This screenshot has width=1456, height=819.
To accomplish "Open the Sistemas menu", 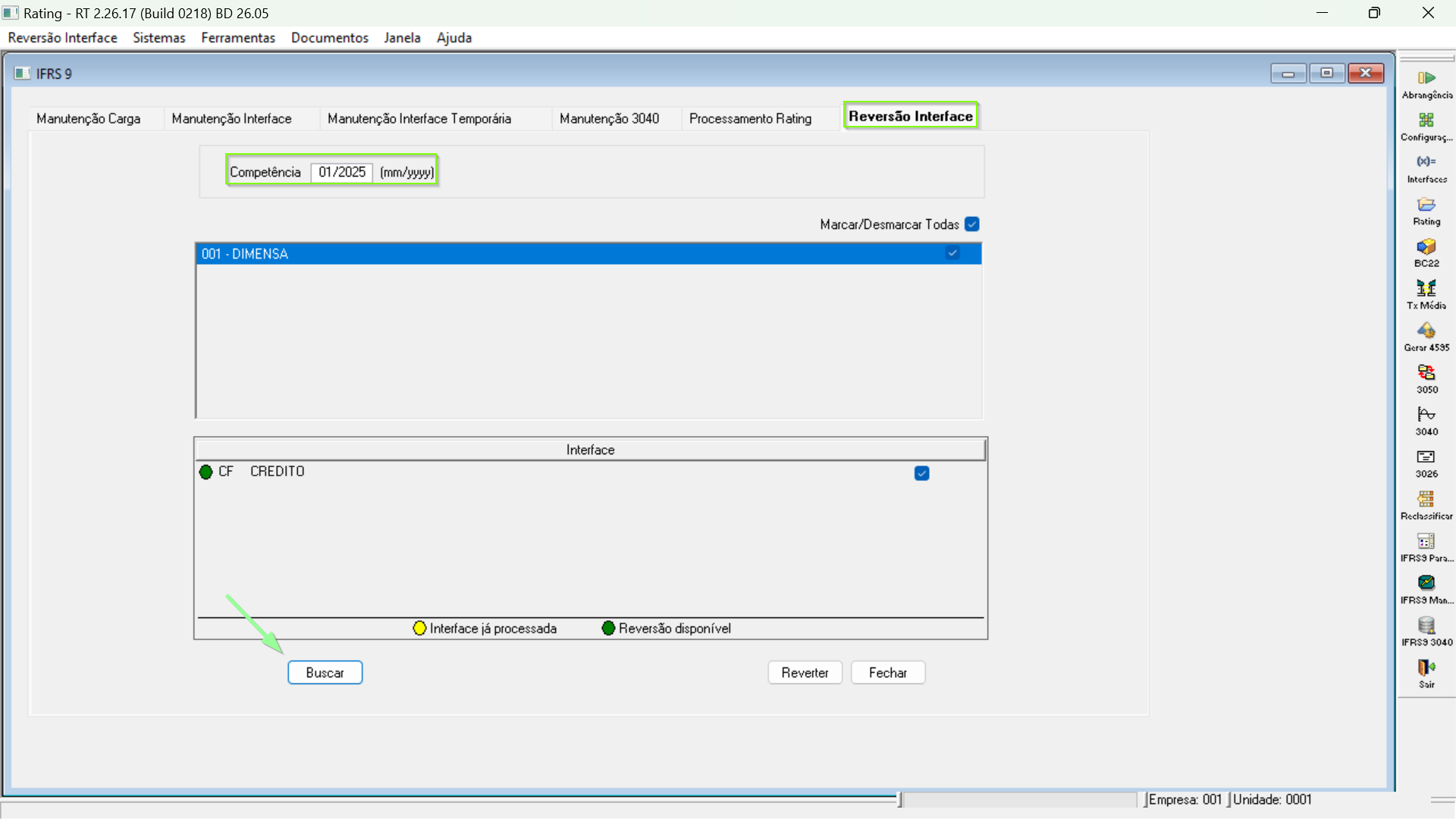I will pyautogui.click(x=158, y=38).
